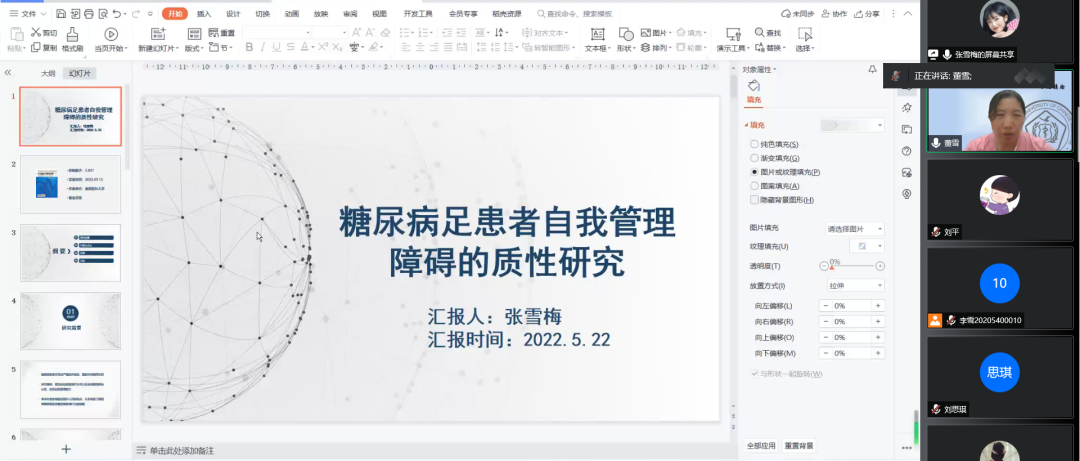Expand the 放置方式 dropdown (拉伸)
Screen dimensions: 1080x461
pyautogui.click(x=854, y=285)
